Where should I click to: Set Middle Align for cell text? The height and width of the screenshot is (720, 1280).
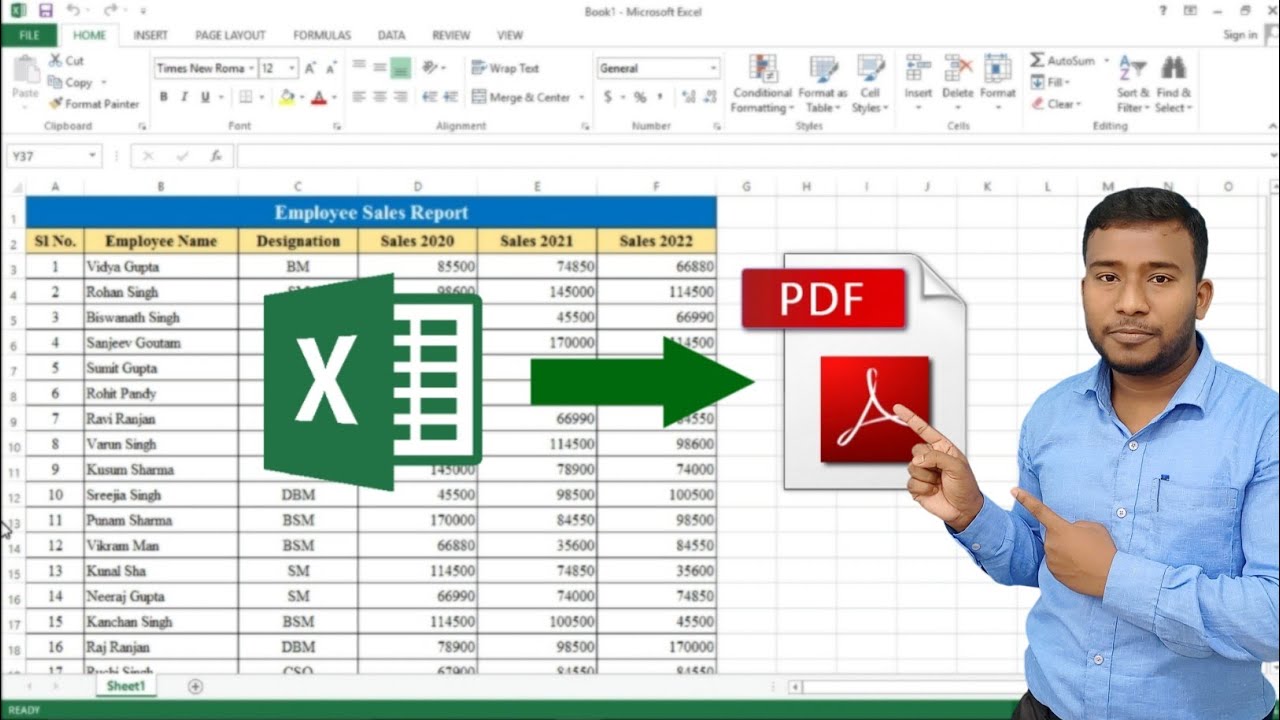coord(380,68)
